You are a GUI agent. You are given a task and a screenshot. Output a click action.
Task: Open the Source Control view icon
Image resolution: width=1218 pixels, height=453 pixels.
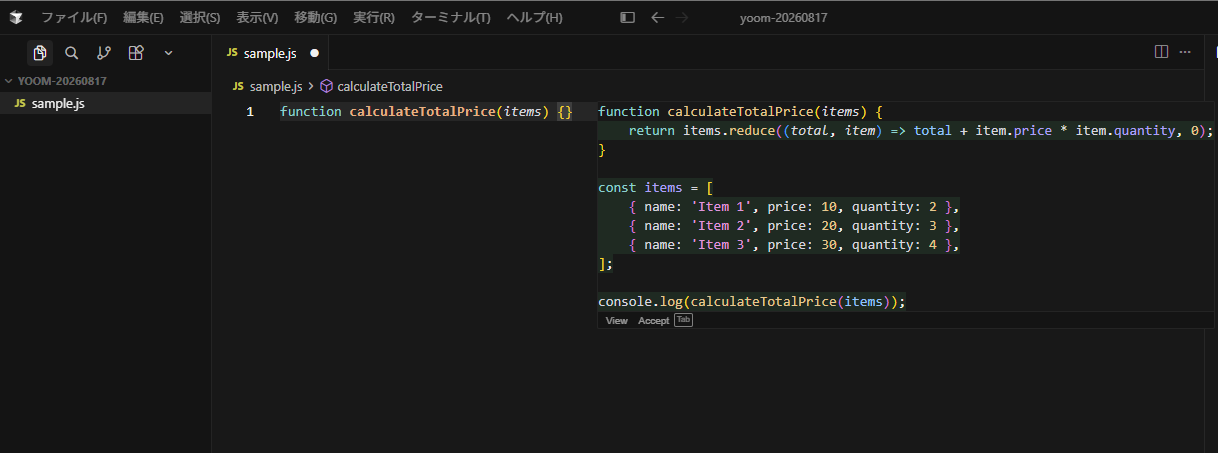(x=104, y=53)
